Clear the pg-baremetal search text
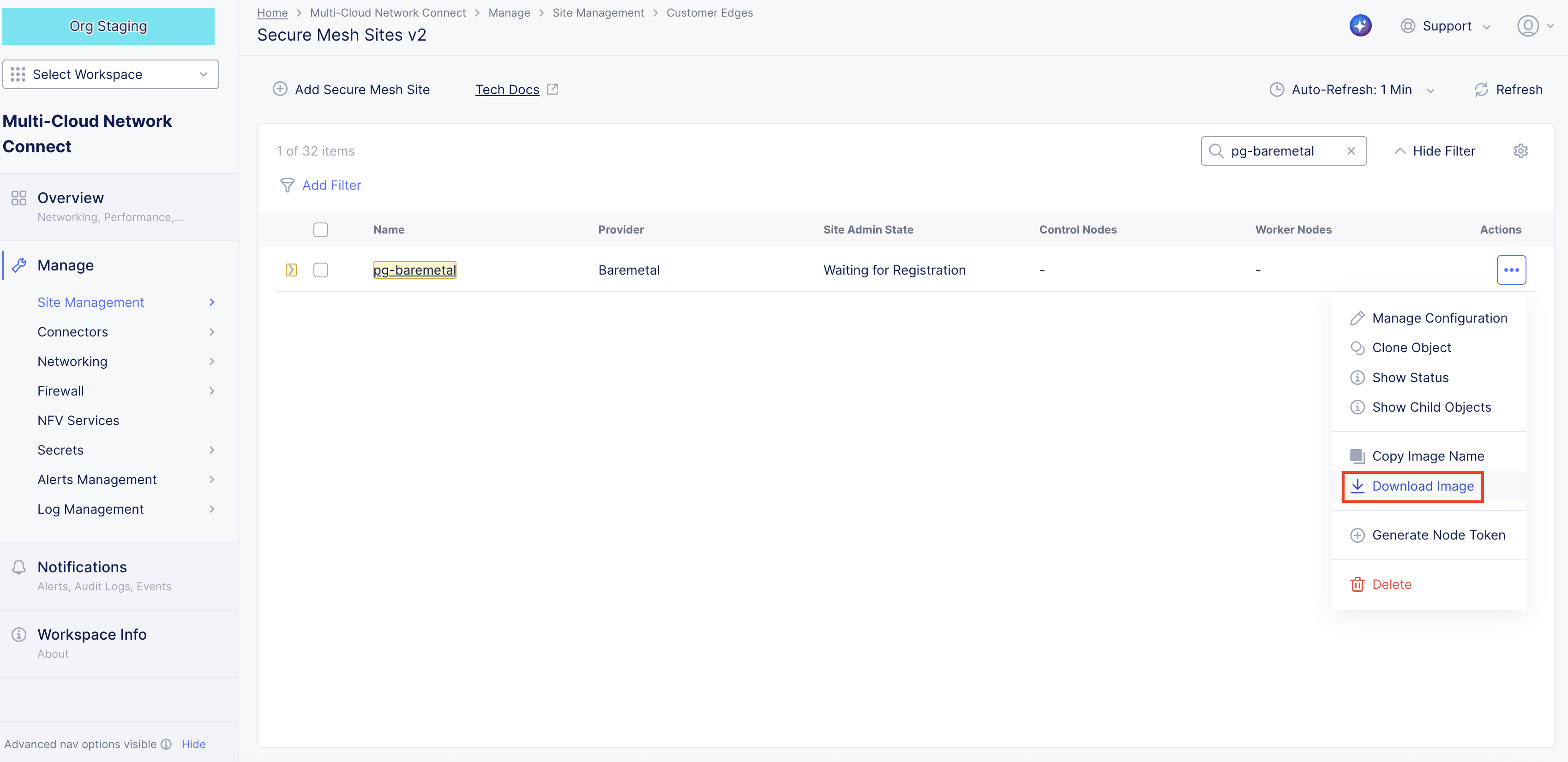 1351,151
